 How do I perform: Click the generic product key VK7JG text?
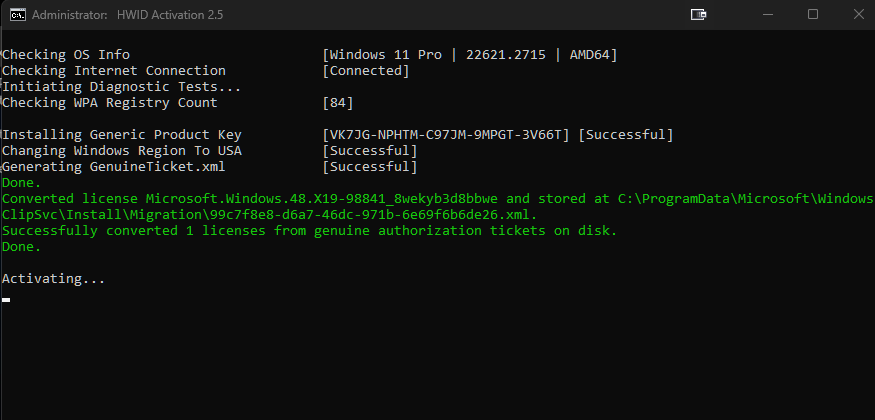pos(446,135)
